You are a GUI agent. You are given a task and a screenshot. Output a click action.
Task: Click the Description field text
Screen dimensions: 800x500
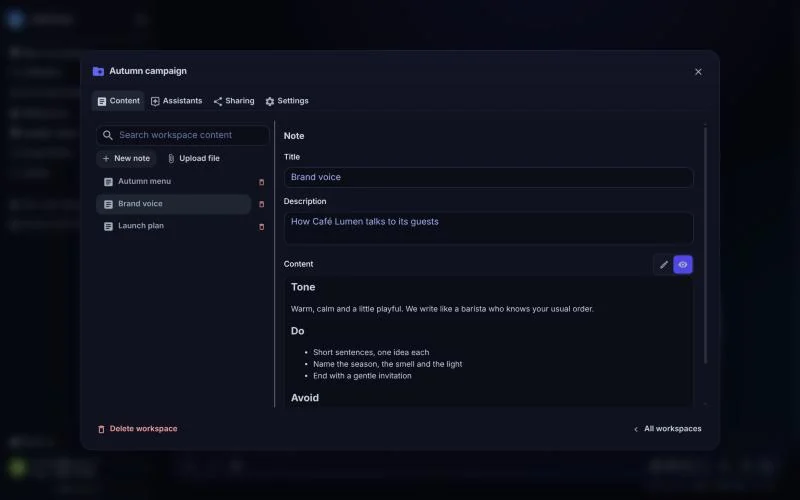tap(488, 228)
